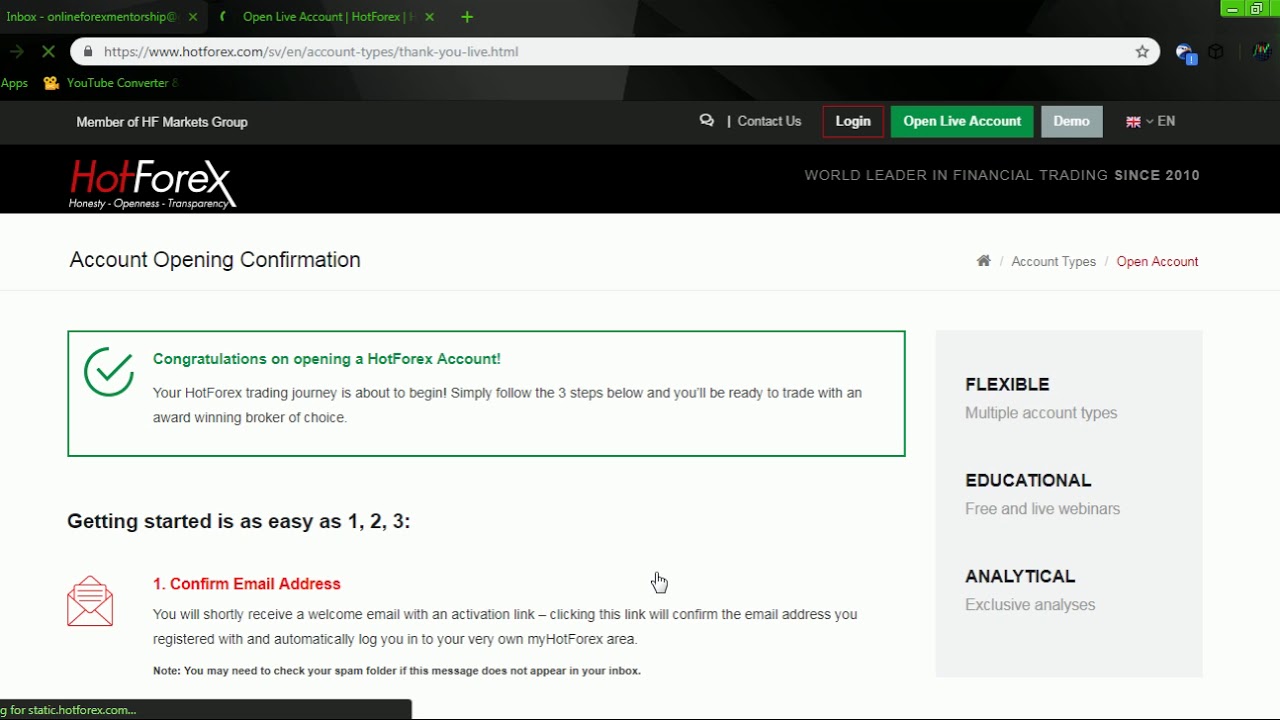Viewport: 1280px width, 720px height.
Task: Select the 'EDUCATIONAL' sidebar heading
Action: (x=1028, y=480)
